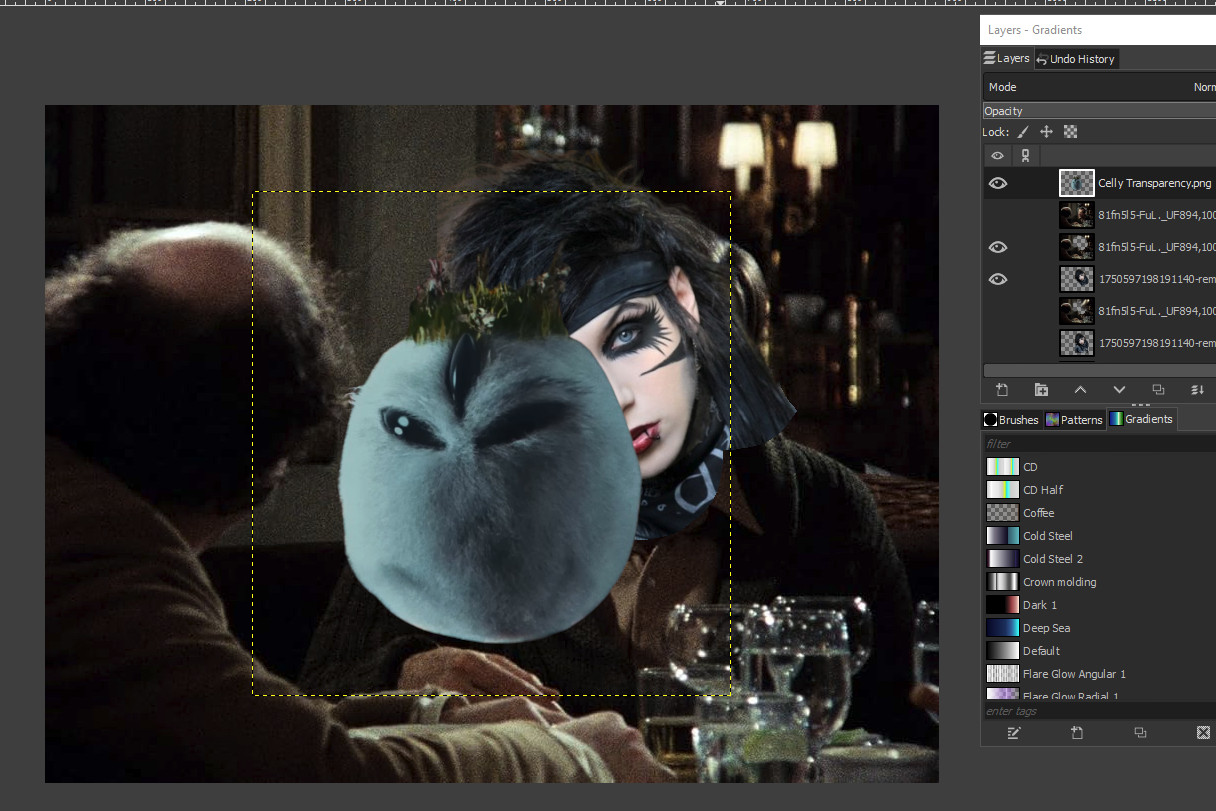Viewport: 1216px width, 811px height.
Task: Select the Gradients tab
Action: (1141, 419)
